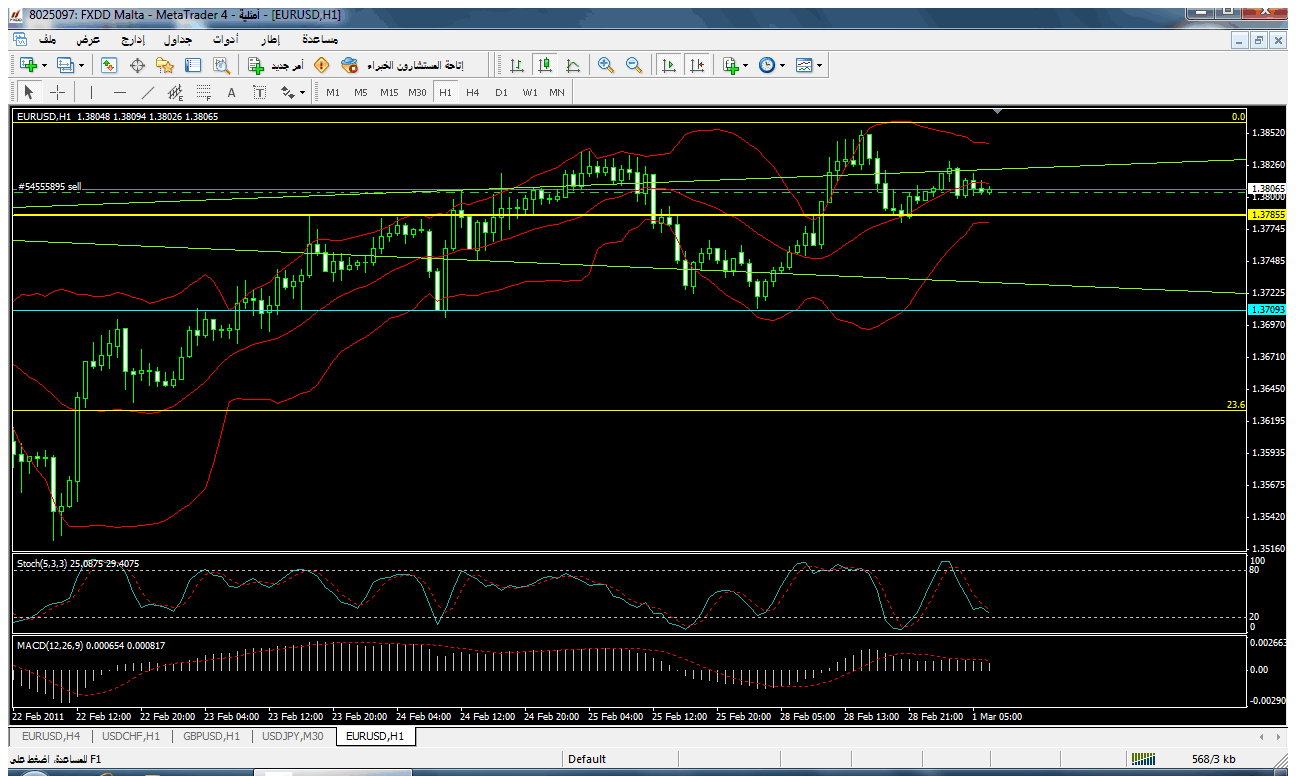Click the clock Periods icon
Image resolution: width=1296 pixels, height=776 pixels.
767,65
